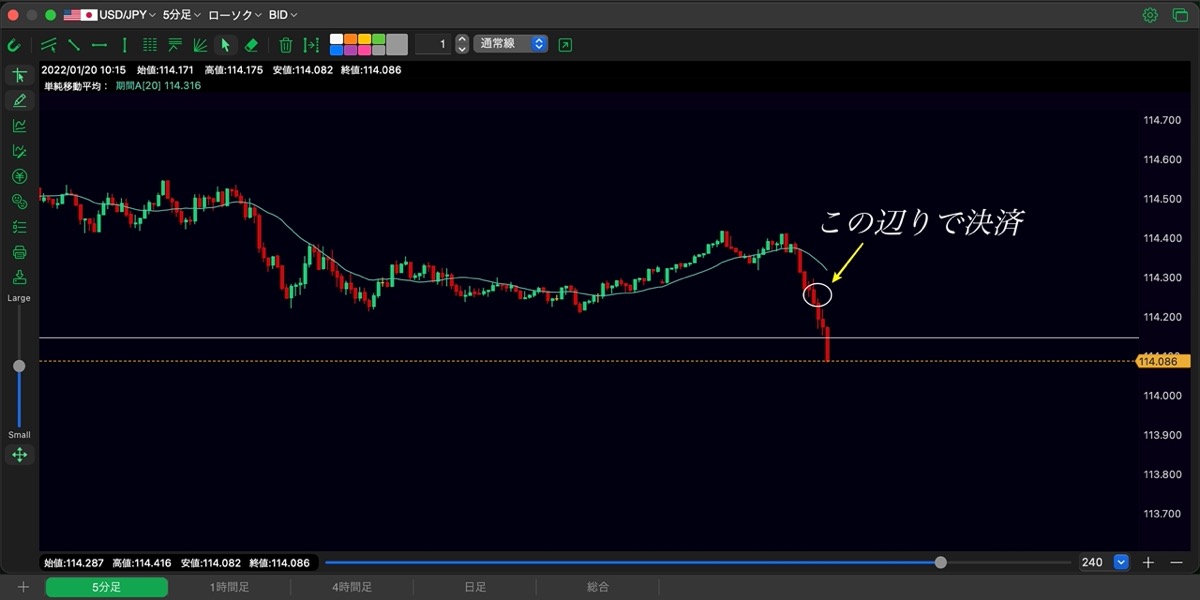Click the yen currency sidebar icon

19,177
